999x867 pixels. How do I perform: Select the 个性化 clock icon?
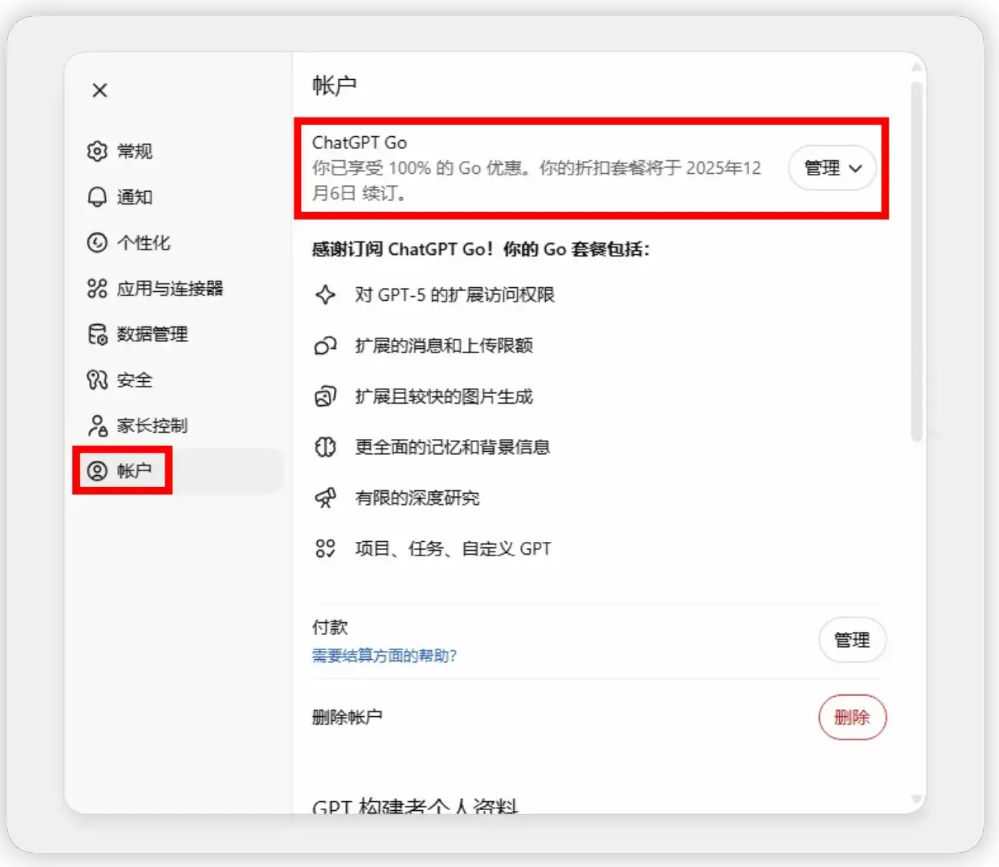97,243
